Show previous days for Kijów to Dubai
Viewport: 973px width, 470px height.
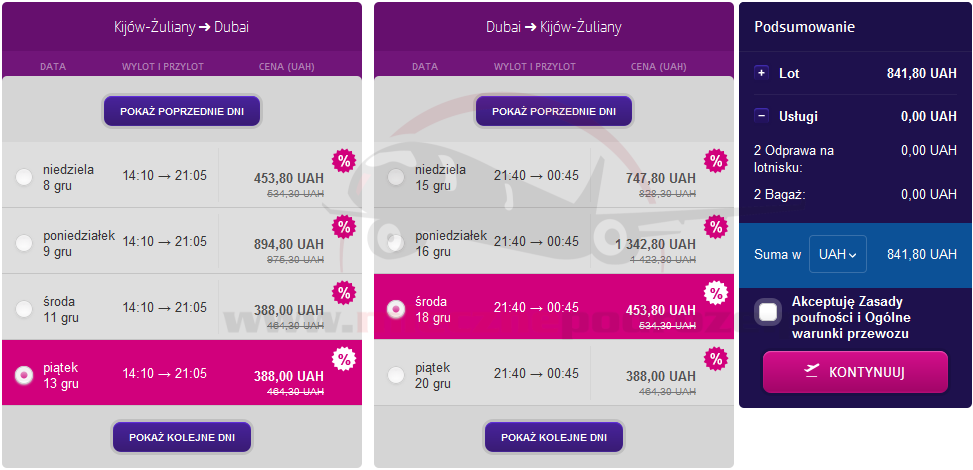[x=182, y=111]
